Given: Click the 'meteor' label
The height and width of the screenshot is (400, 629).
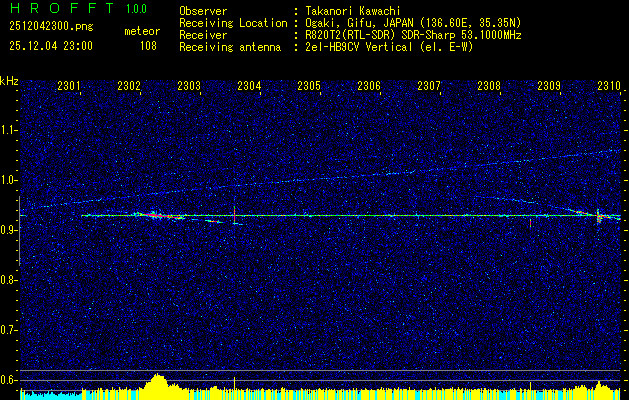Looking at the screenshot, I should (x=142, y=31).
